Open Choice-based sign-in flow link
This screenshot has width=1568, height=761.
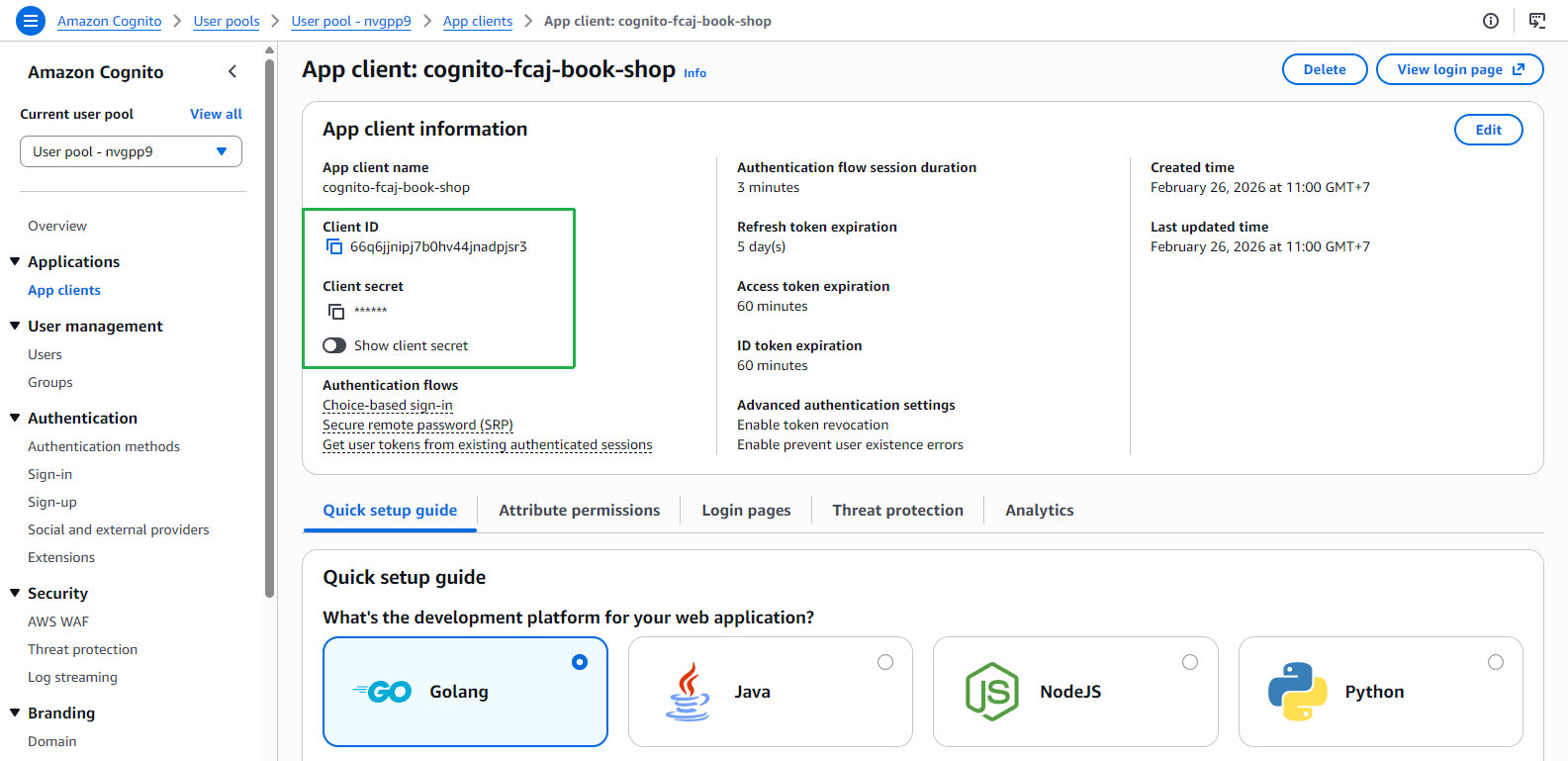(388, 405)
